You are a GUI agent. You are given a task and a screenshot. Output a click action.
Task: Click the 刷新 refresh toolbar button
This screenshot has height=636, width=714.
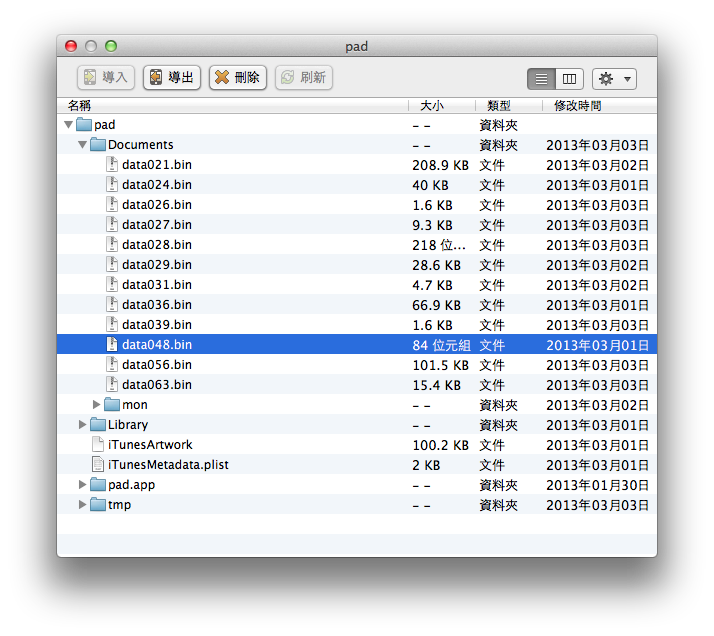(x=304, y=77)
